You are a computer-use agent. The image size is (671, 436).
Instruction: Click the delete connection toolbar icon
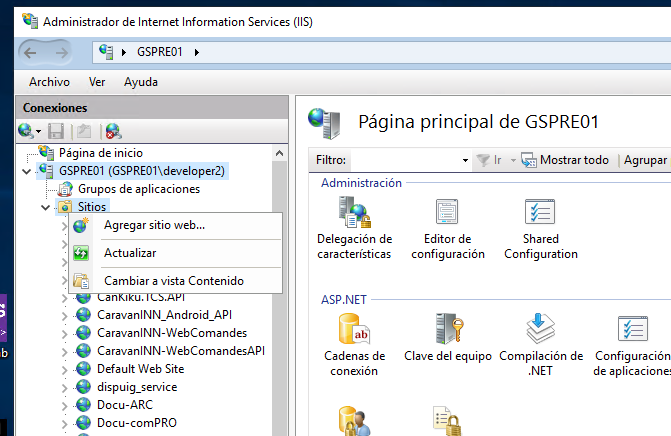tap(113, 131)
